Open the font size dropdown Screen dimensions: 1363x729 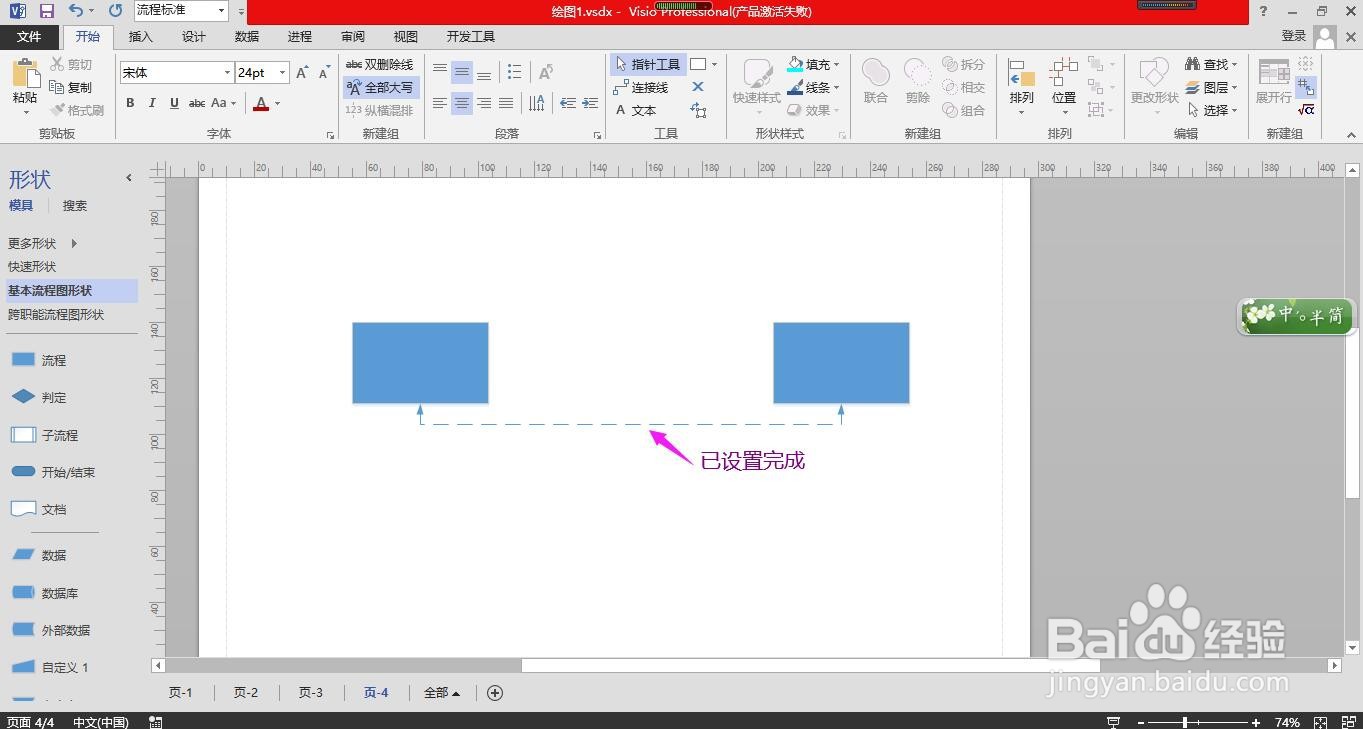(x=282, y=73)
